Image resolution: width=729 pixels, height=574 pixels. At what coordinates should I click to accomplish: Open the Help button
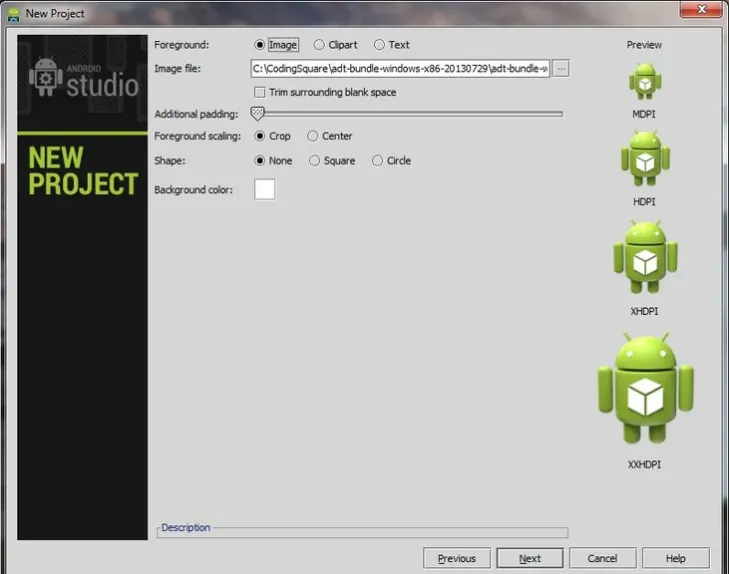point(676,558)
